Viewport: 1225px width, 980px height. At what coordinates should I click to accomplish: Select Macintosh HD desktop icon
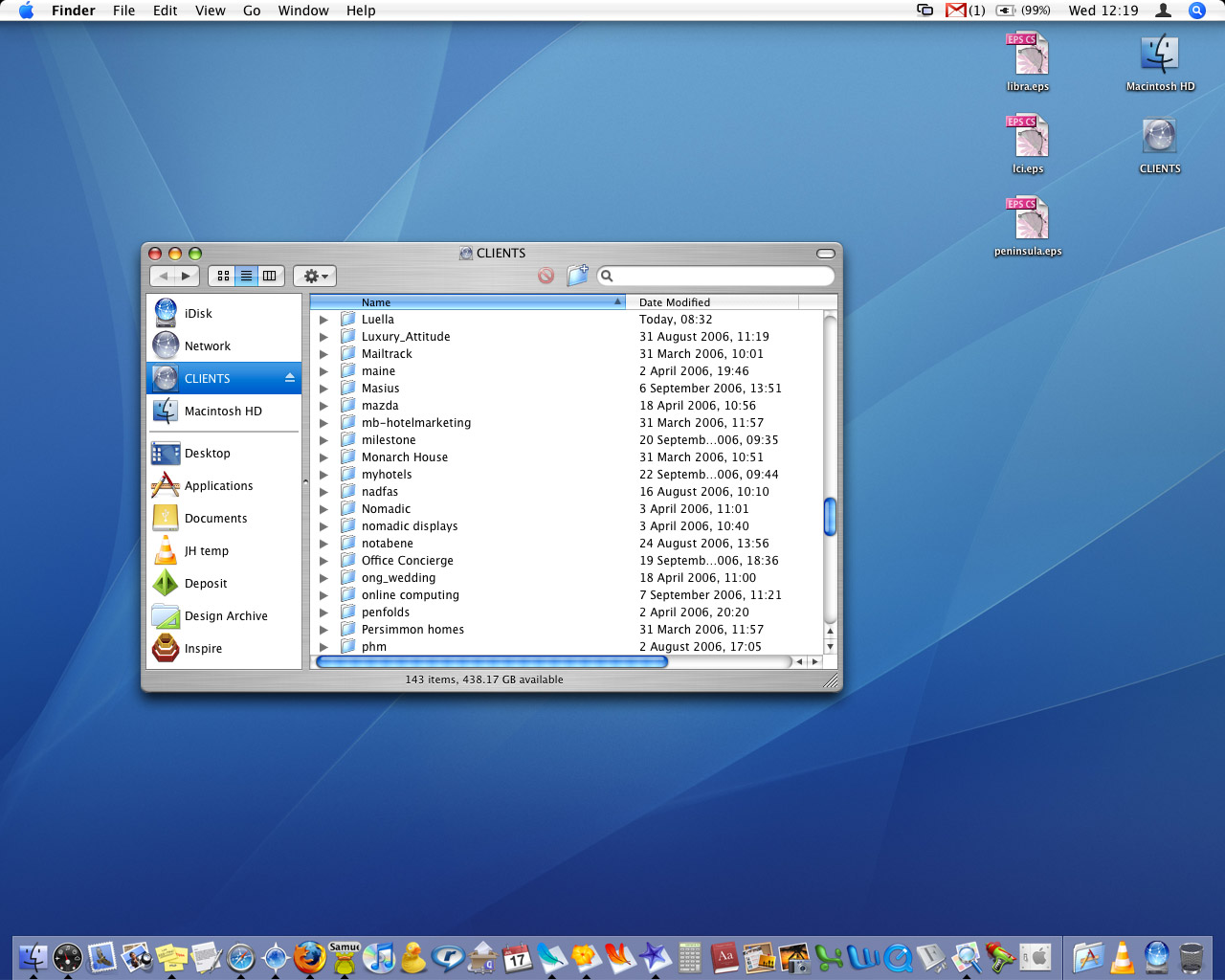click(1160, 61)
